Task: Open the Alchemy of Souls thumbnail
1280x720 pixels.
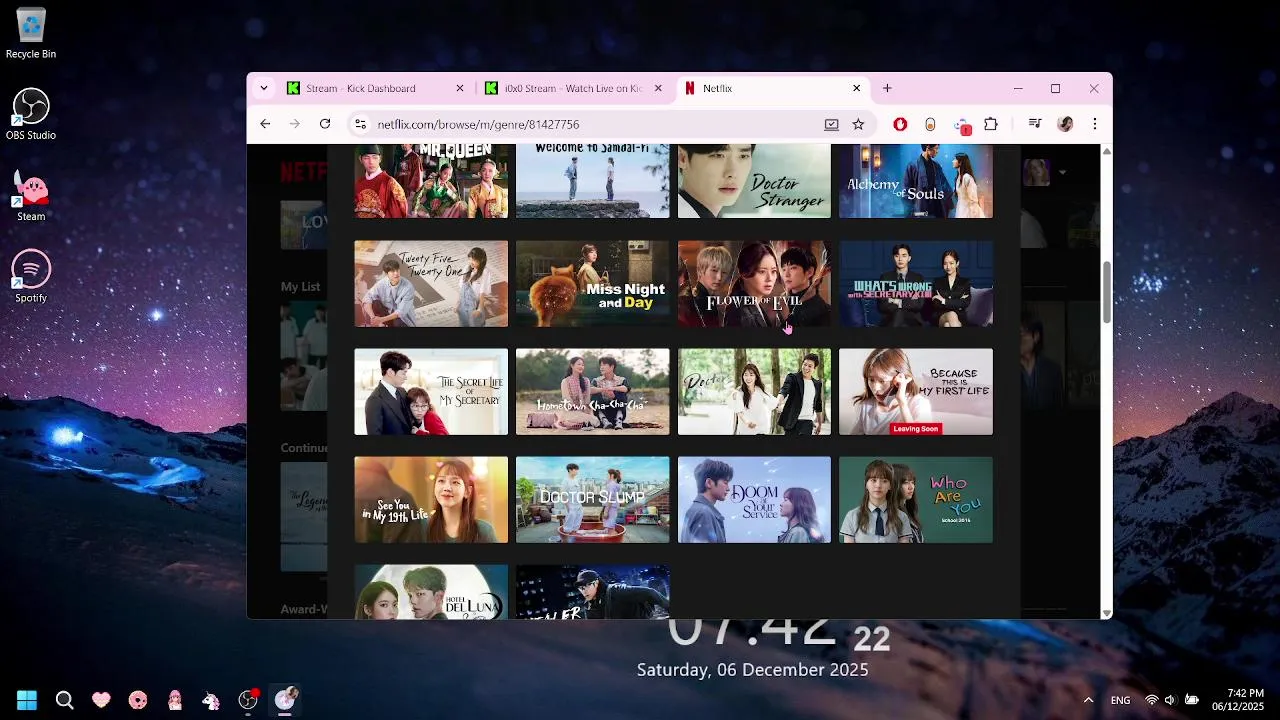Action: click(x=916, y=180)
